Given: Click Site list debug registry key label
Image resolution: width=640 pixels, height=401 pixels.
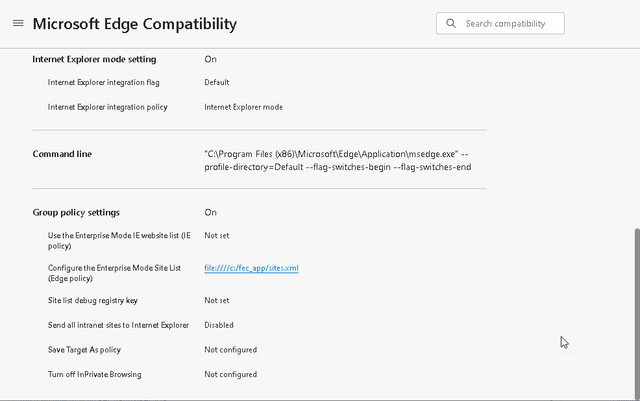Looking at the screenshot, I should point(93,301).
